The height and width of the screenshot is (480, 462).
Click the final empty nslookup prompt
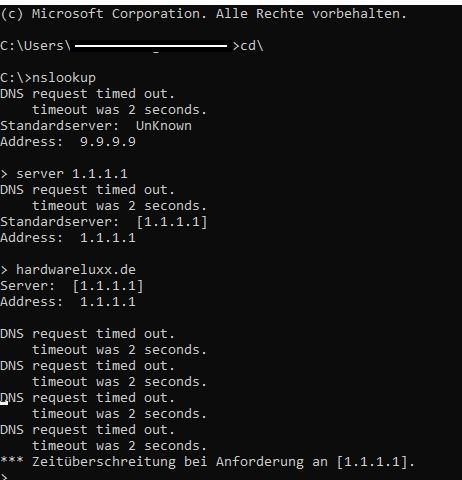(4, 476)
